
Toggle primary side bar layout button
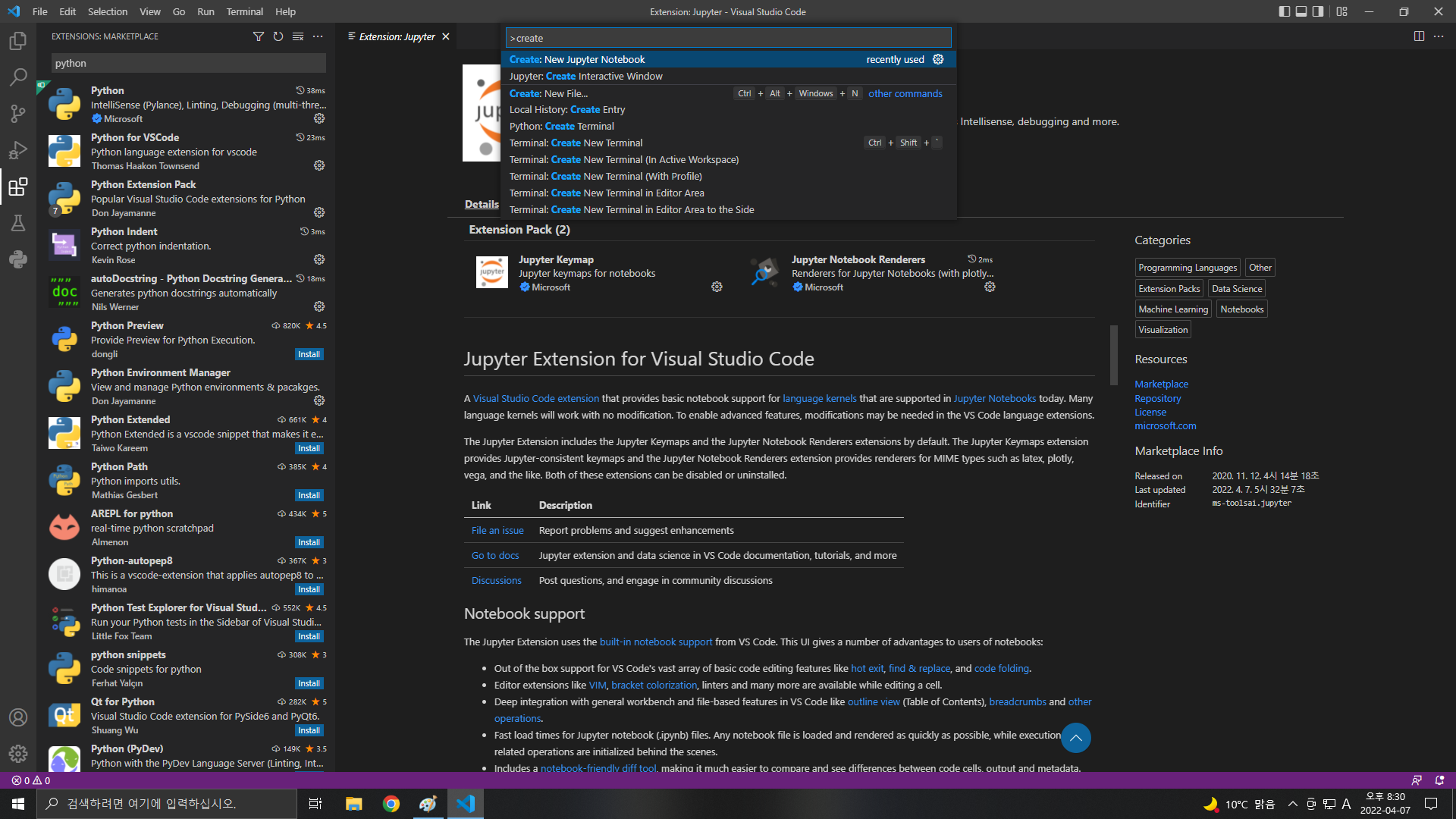point(1284,11)
